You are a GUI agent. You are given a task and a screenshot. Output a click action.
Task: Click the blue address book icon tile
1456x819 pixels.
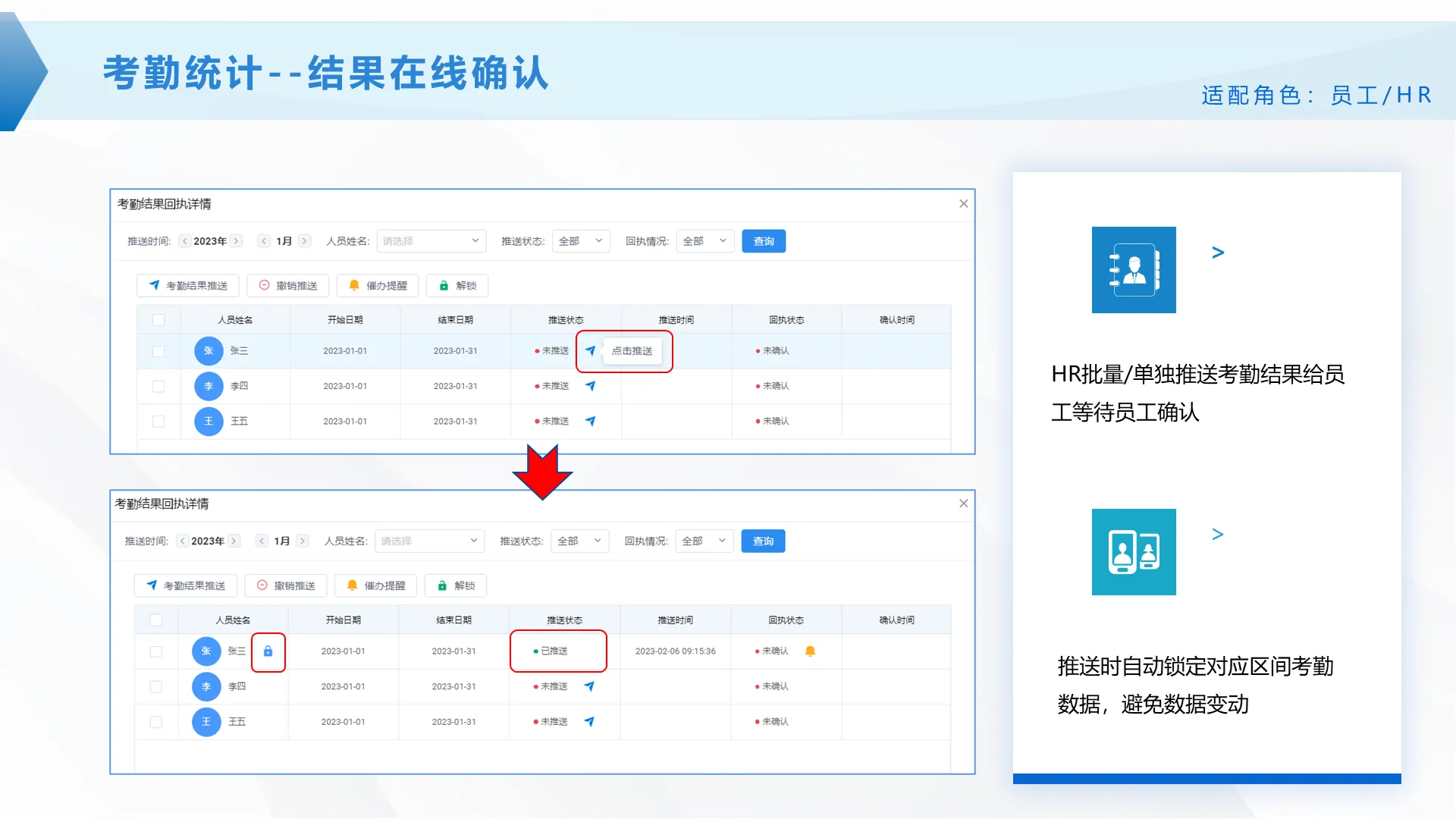1134,270
